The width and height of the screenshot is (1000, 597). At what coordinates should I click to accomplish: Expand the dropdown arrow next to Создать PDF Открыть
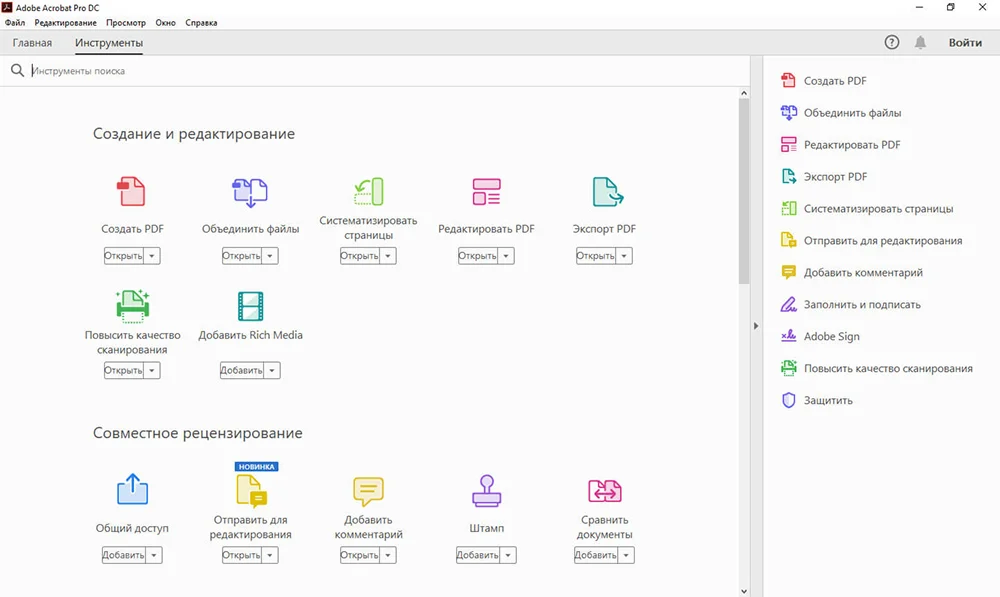pyautogui.click(x=152, y=256)
